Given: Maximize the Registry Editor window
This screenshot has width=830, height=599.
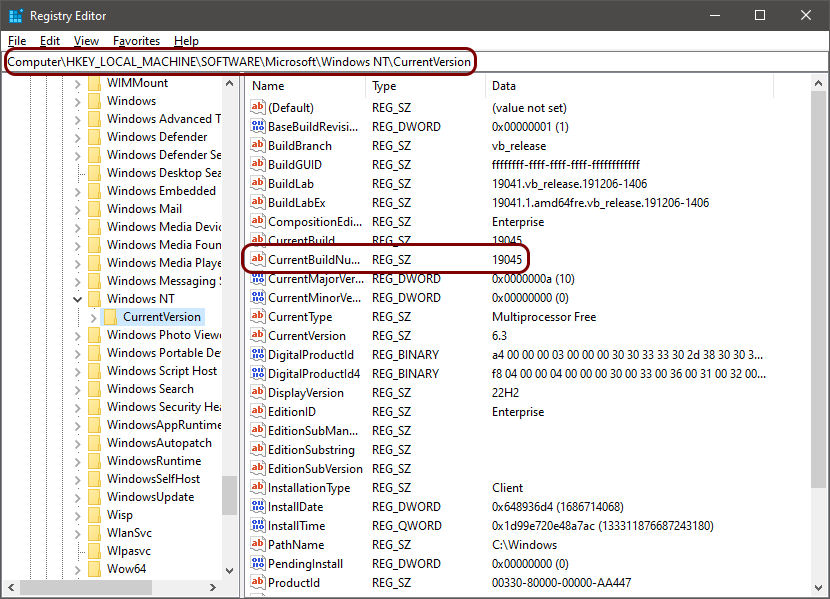Looking at the screenshot, I should (x=760, y=15).
